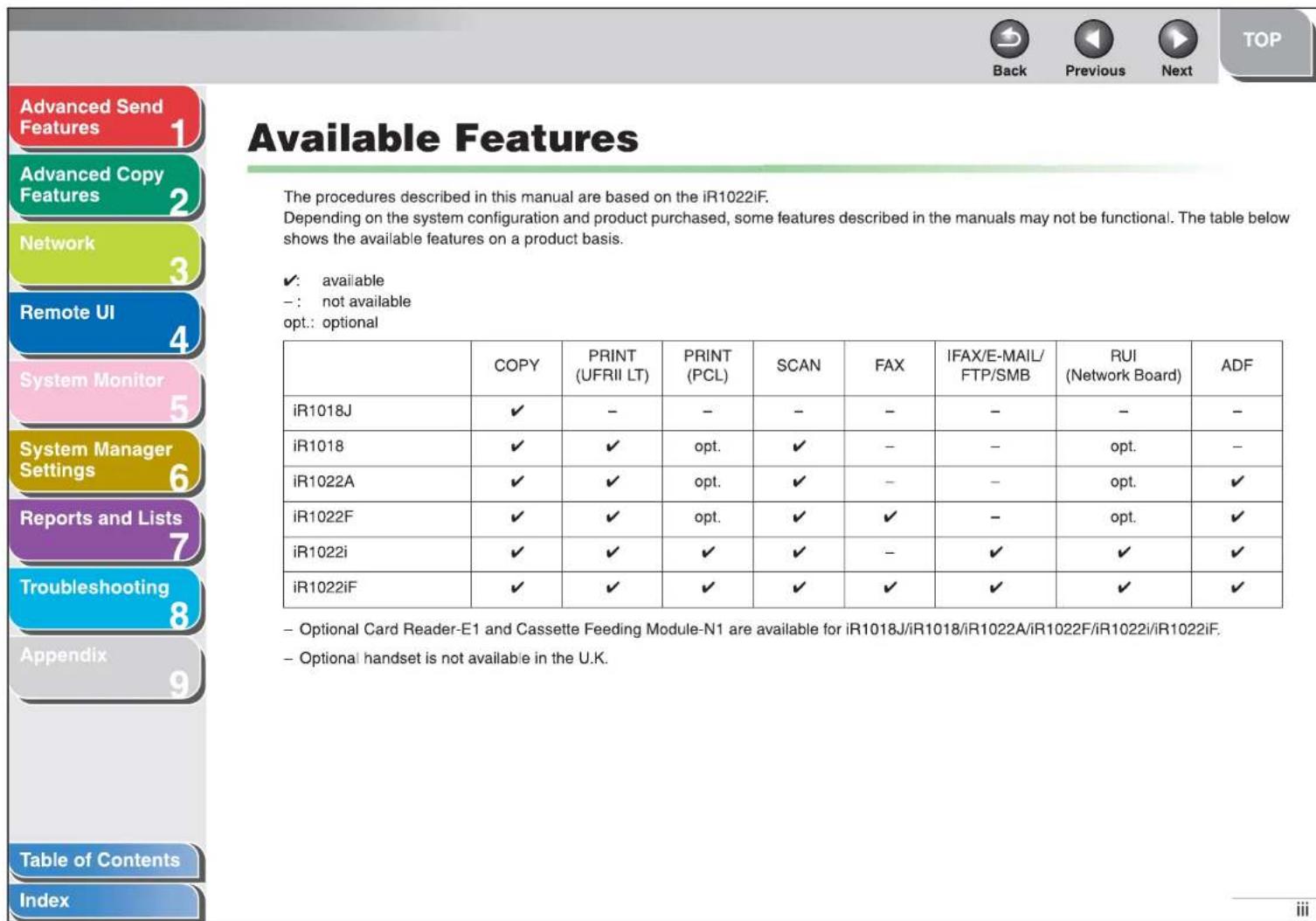The image size is (1316, 921).
Task: Open the System Monitor chapter
Action: point(105,393)
